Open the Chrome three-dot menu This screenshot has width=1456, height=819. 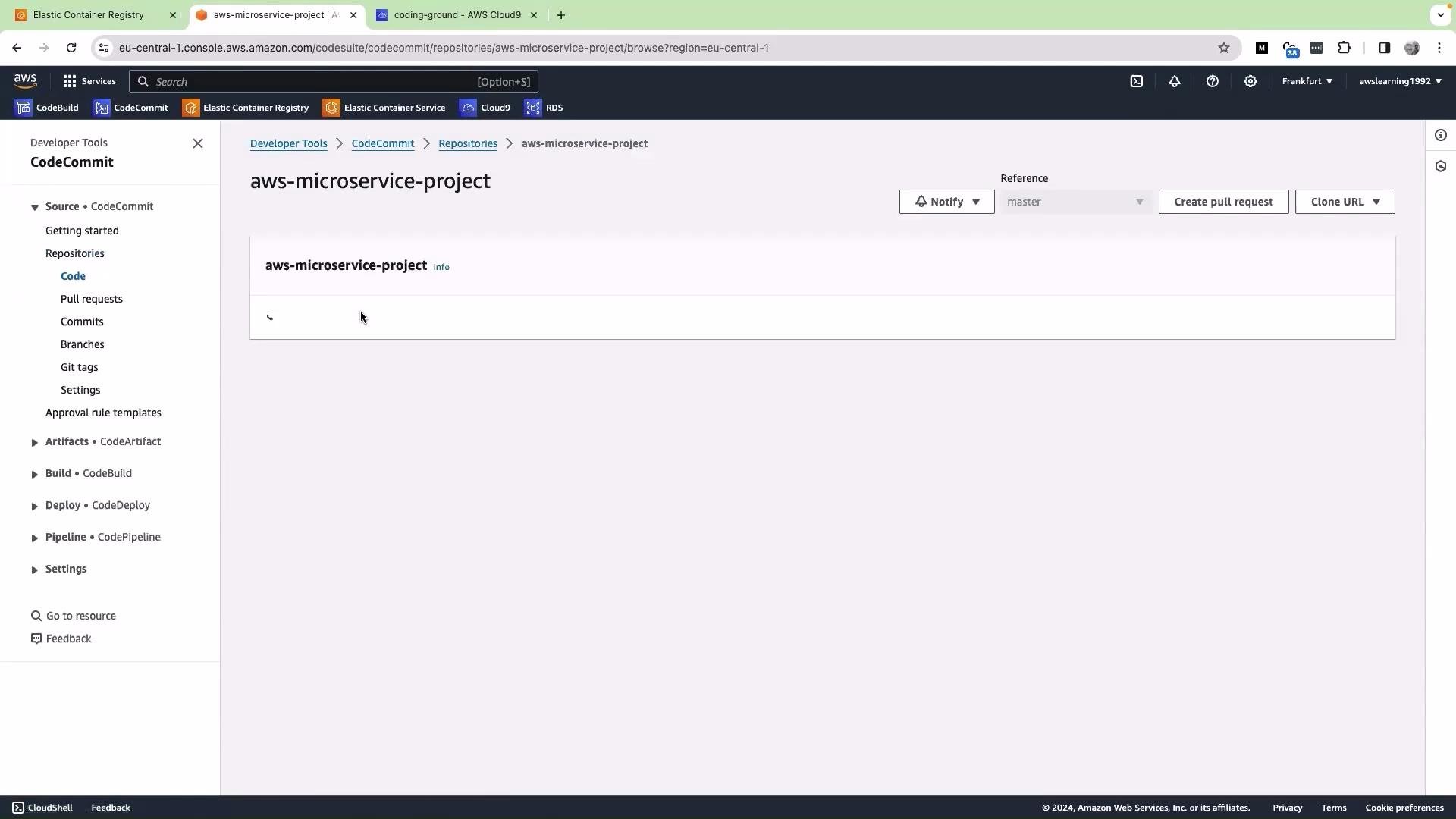tap(1439, 48)
